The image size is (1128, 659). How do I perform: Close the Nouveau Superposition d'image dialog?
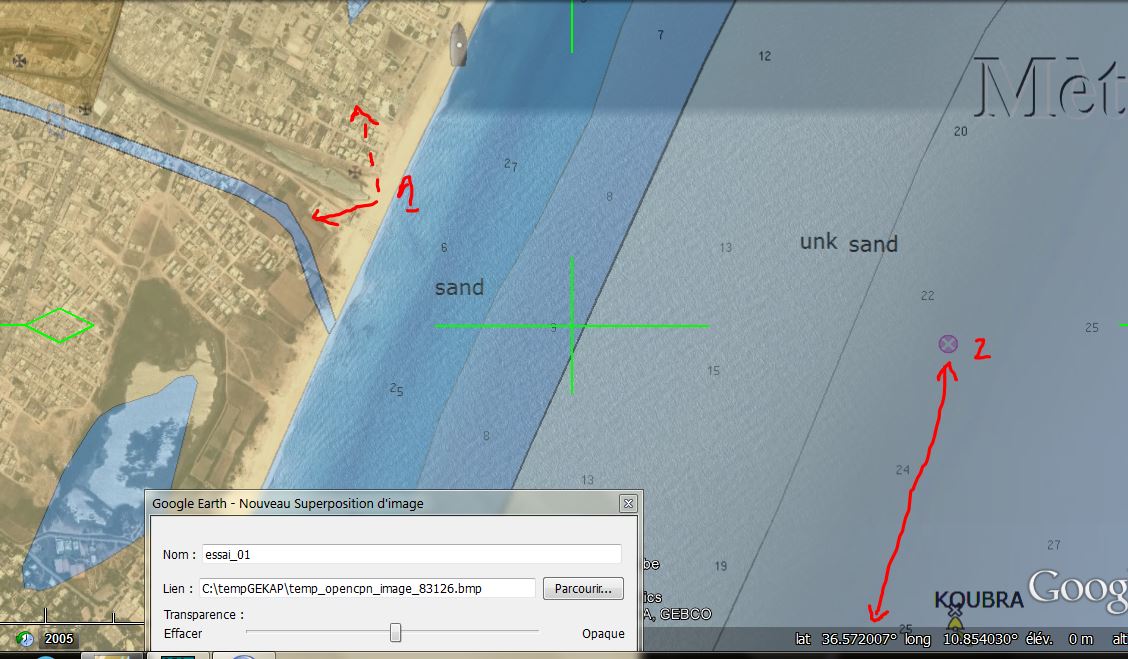point(627,504)
